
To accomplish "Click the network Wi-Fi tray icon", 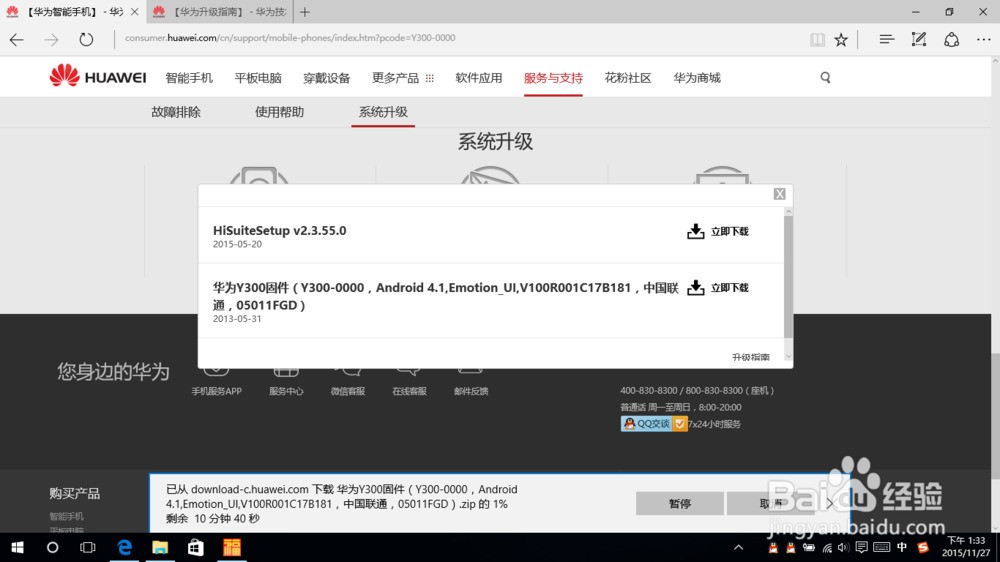I will [x=827, y=547].
